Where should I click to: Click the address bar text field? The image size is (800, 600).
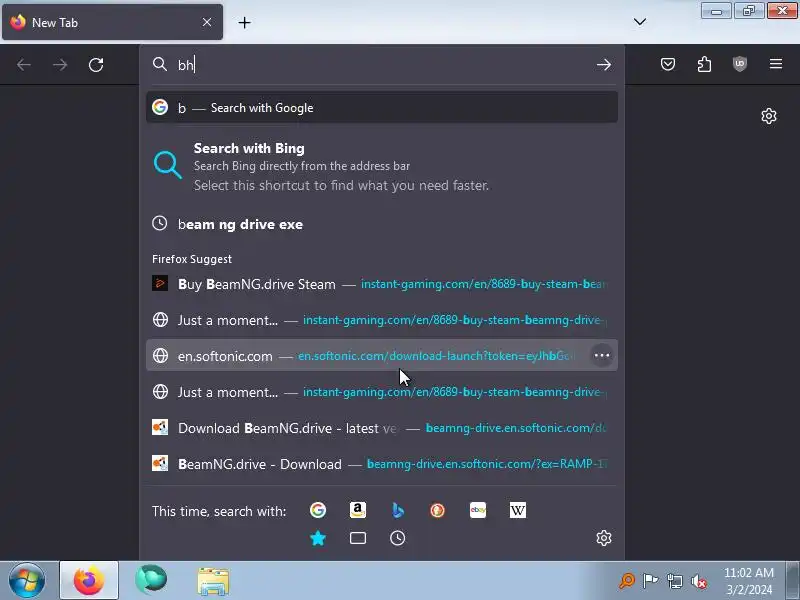(x=383, y=65)
